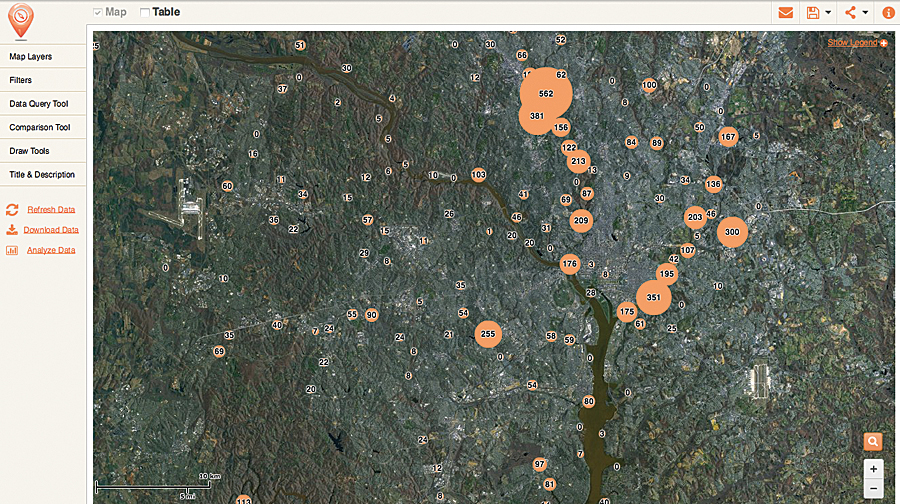The width and height of the screenshot is (900, 504).
Task: Open the Filters menu item
Action: (43, 80)
